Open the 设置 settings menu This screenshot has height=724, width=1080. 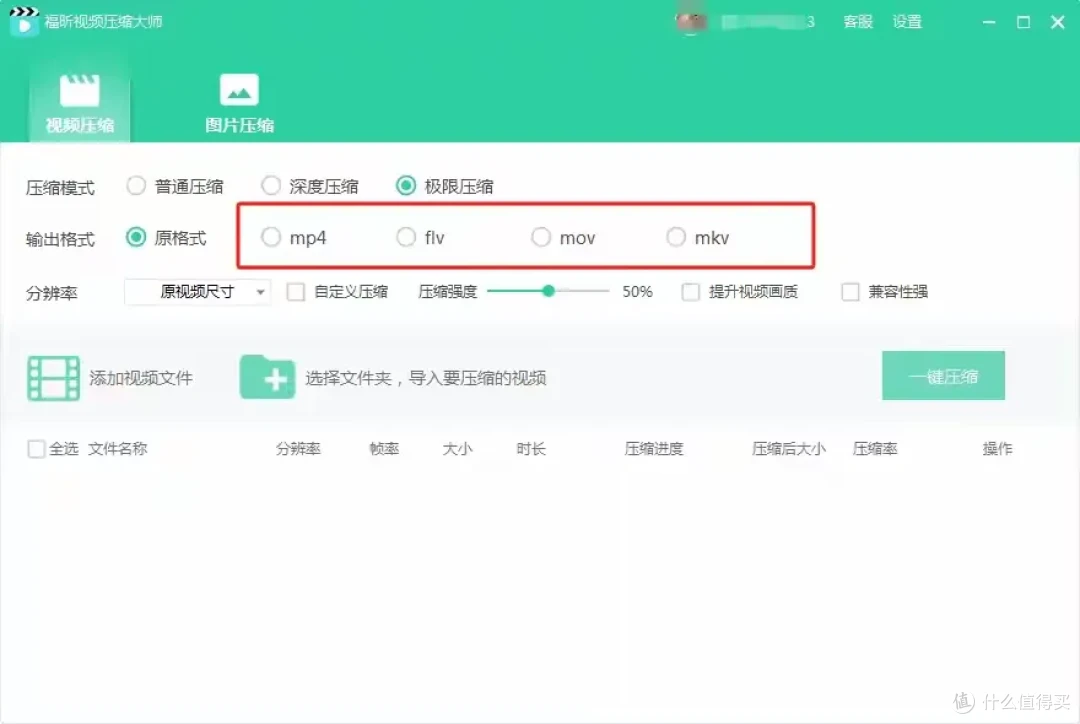click(x=907, y=22)
